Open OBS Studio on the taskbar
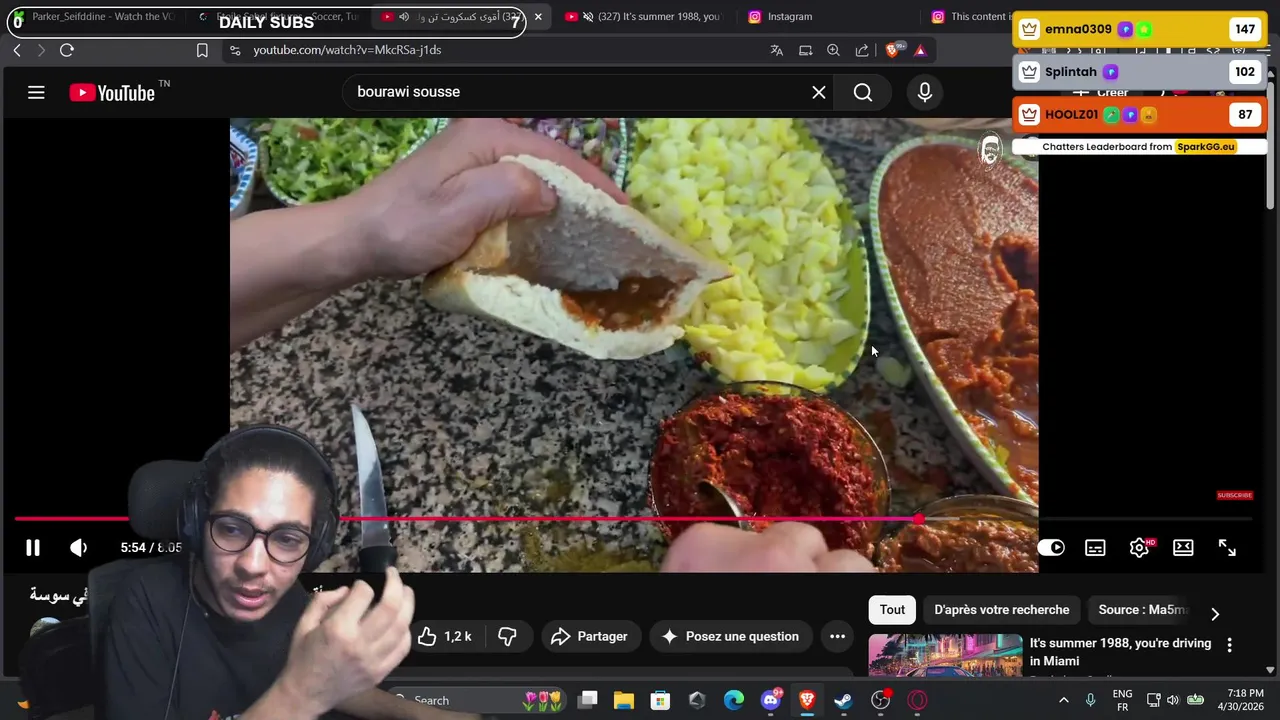This screenshot has height=720, width=1280. 880,700
